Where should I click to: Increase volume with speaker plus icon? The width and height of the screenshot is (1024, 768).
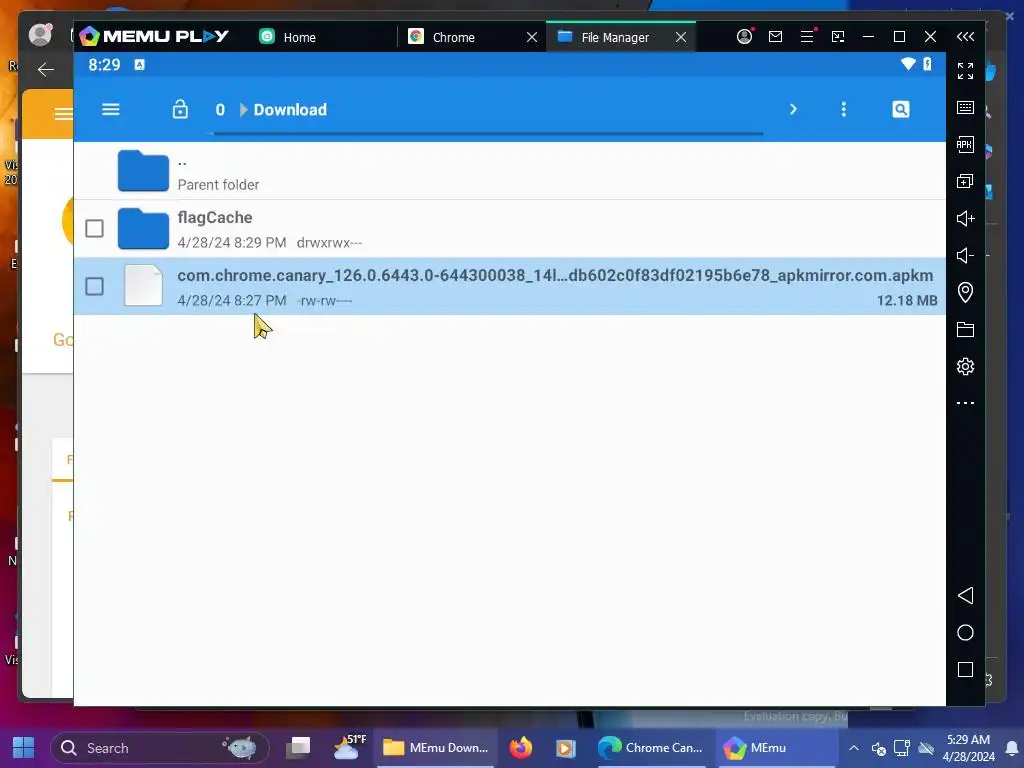click(x=965, y=218)
